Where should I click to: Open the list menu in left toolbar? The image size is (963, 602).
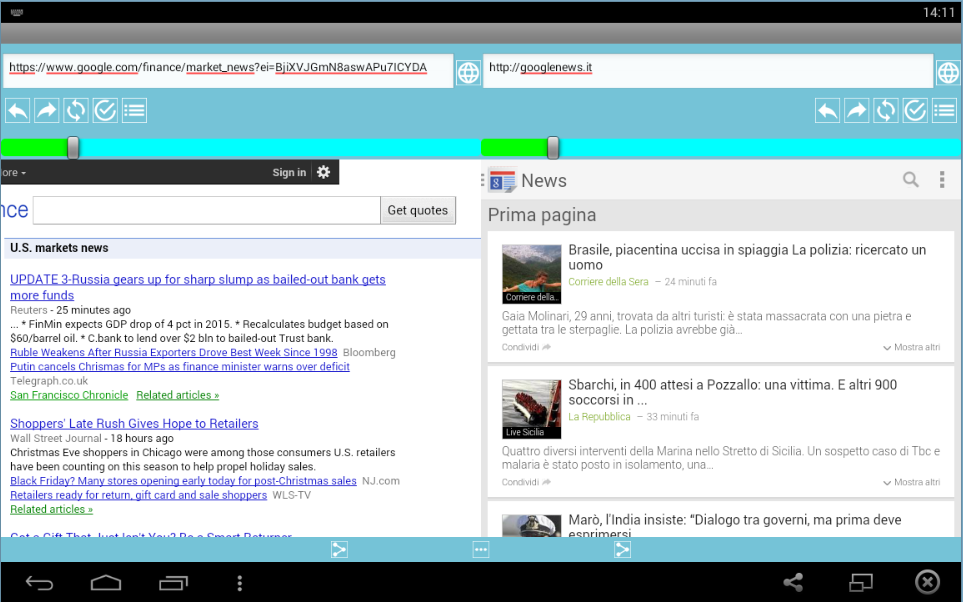(135, 111)
